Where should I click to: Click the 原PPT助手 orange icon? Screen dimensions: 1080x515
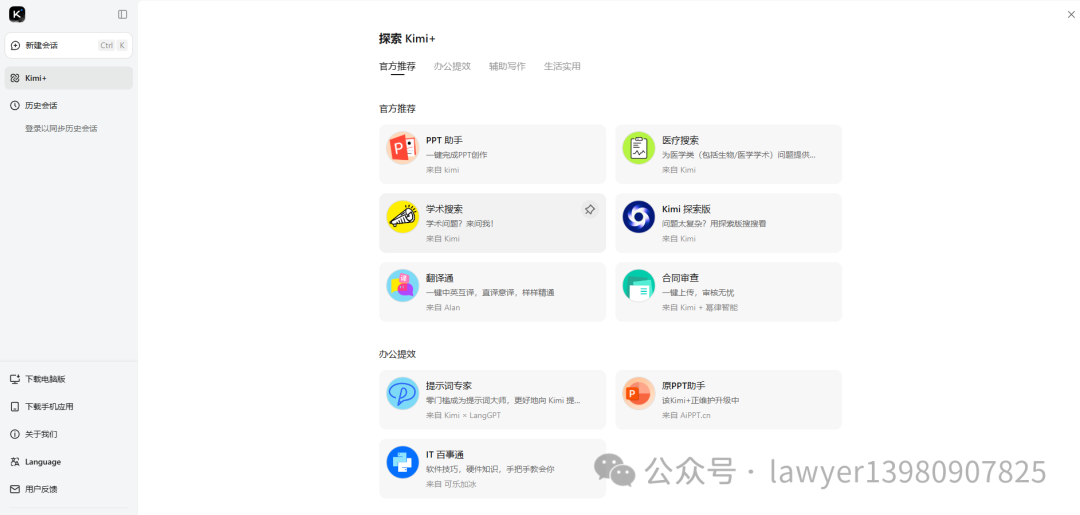click(x=638, y=393)
